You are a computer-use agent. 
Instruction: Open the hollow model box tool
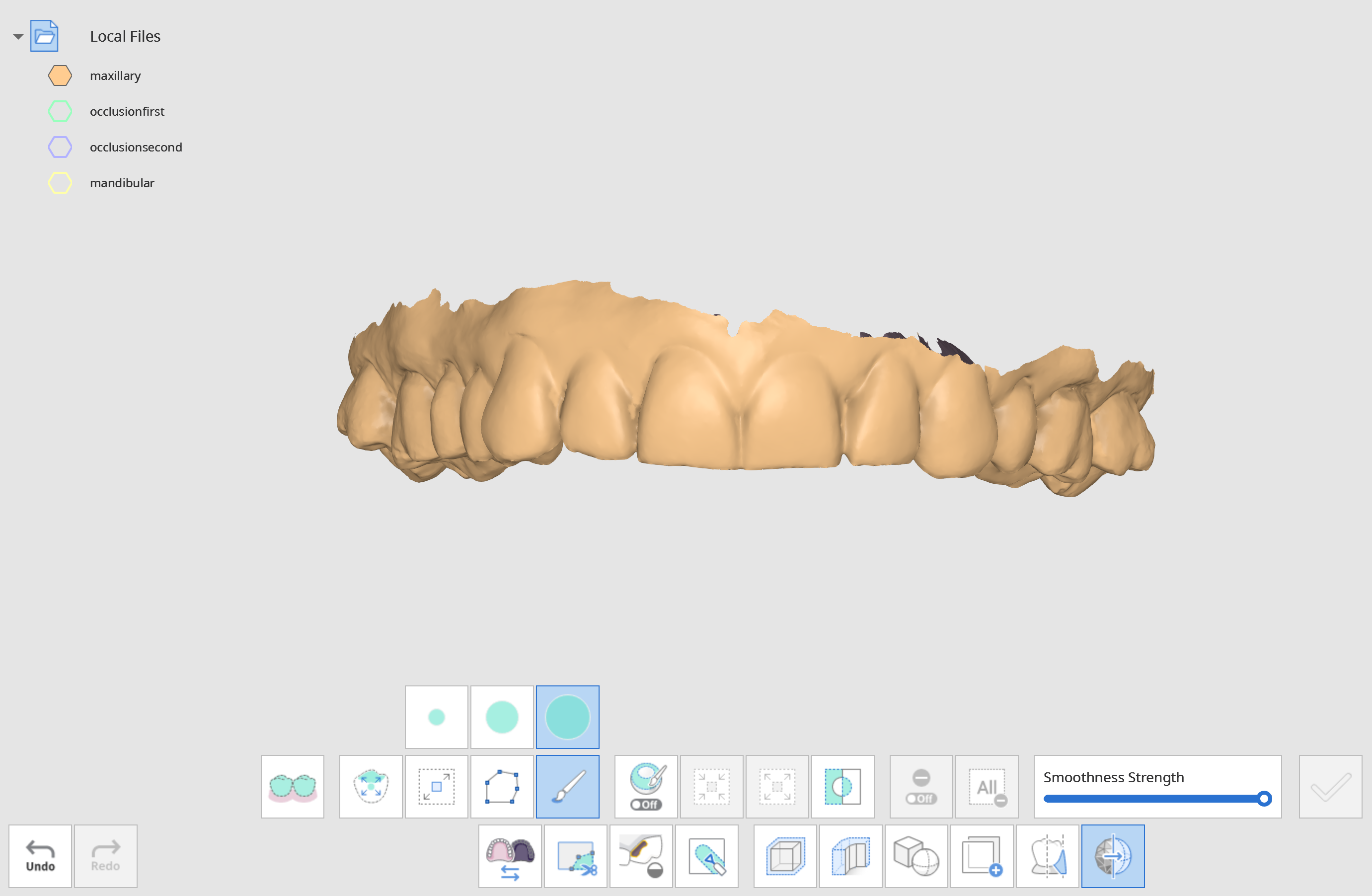coord(851,856)
